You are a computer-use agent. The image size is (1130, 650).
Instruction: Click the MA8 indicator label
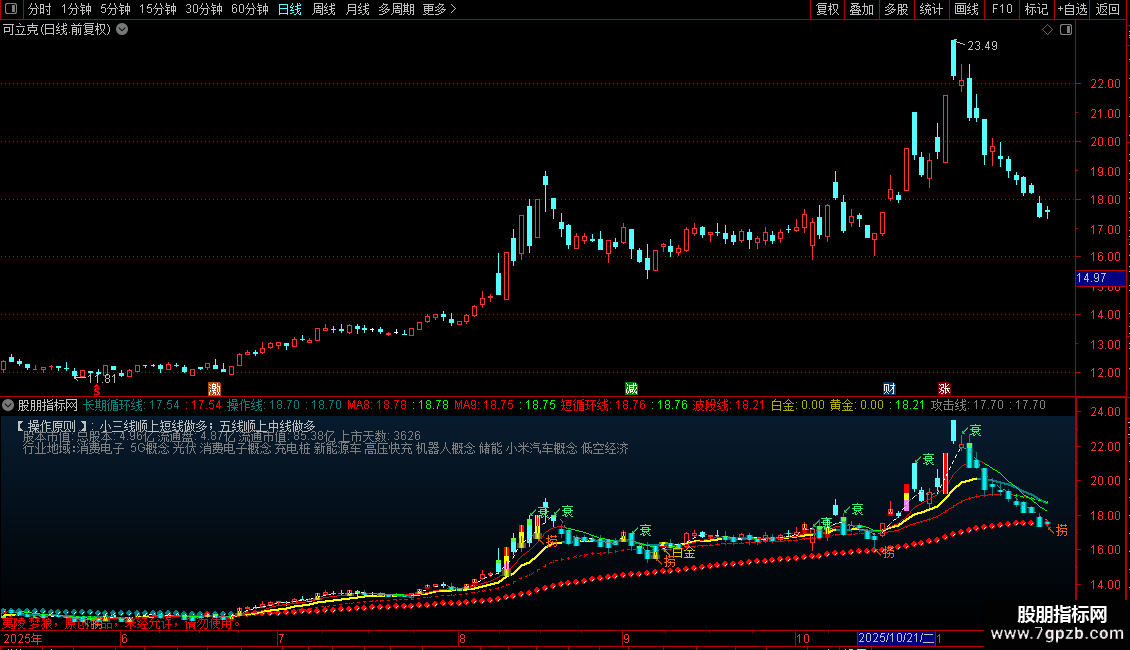point(360,406)
